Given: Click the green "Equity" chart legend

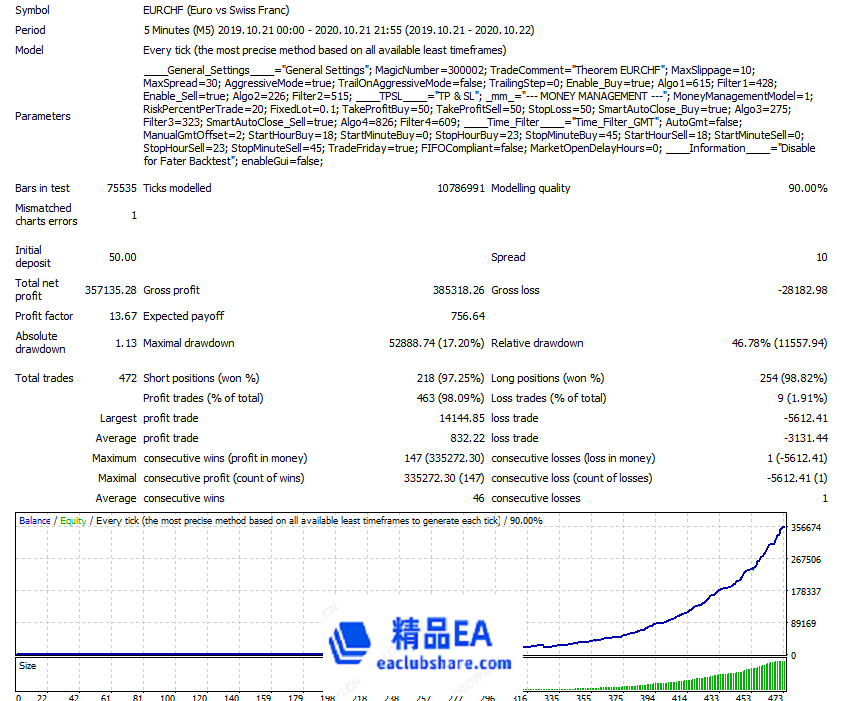Looking at the screenshot, I should pyautogui.click(x=73, y=521).
